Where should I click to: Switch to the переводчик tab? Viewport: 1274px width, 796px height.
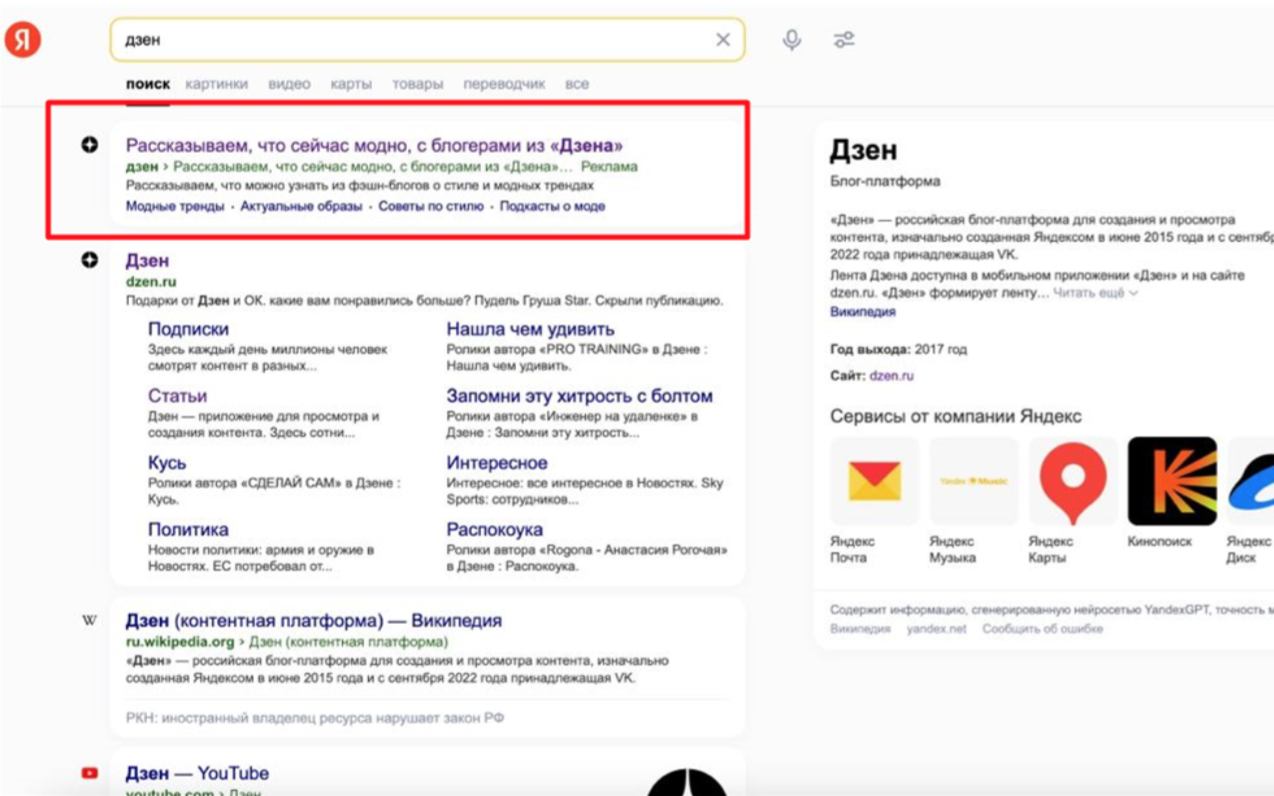coord(504,84)
